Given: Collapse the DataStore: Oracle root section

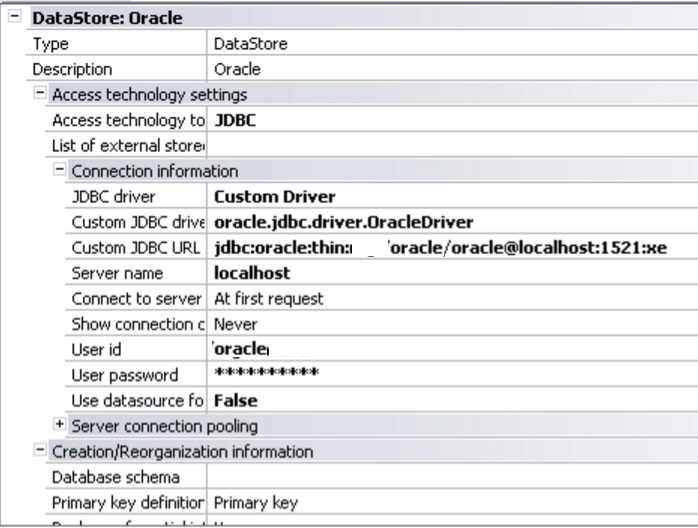Looking at the screenshot, I should tap(13, 19).
